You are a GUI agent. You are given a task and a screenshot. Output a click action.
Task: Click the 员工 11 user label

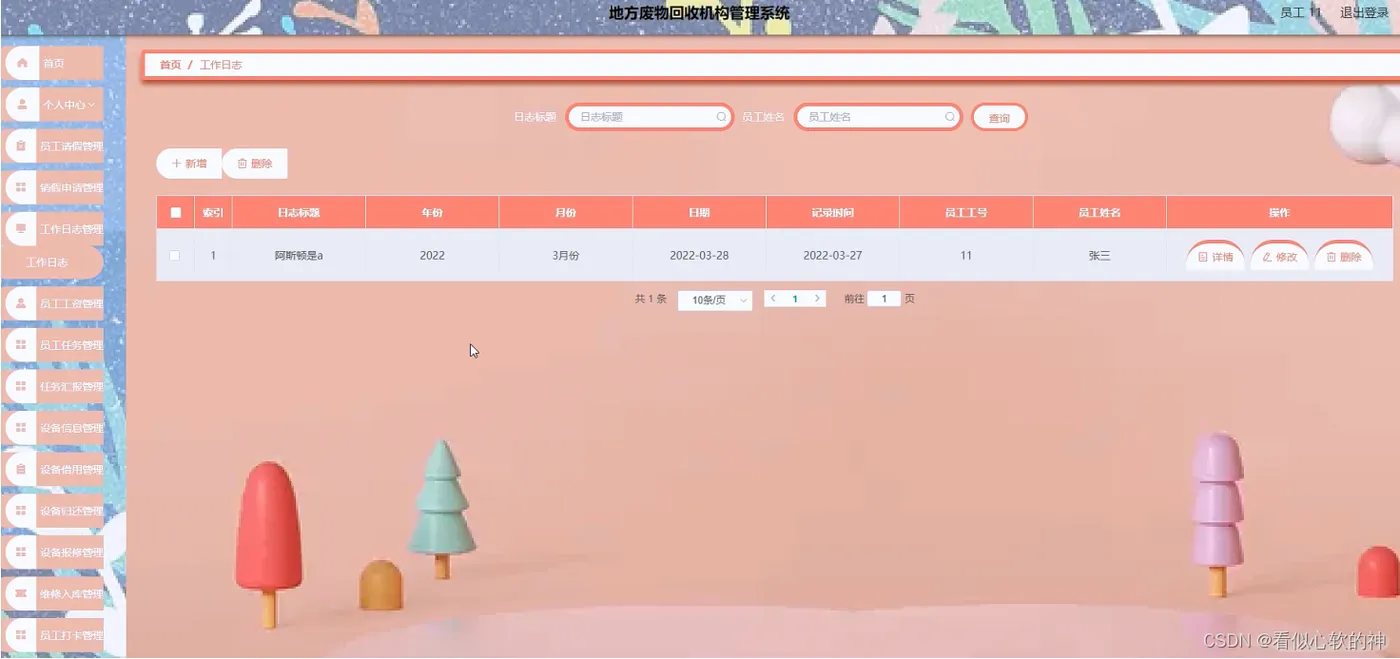[x=1301, y=13]
